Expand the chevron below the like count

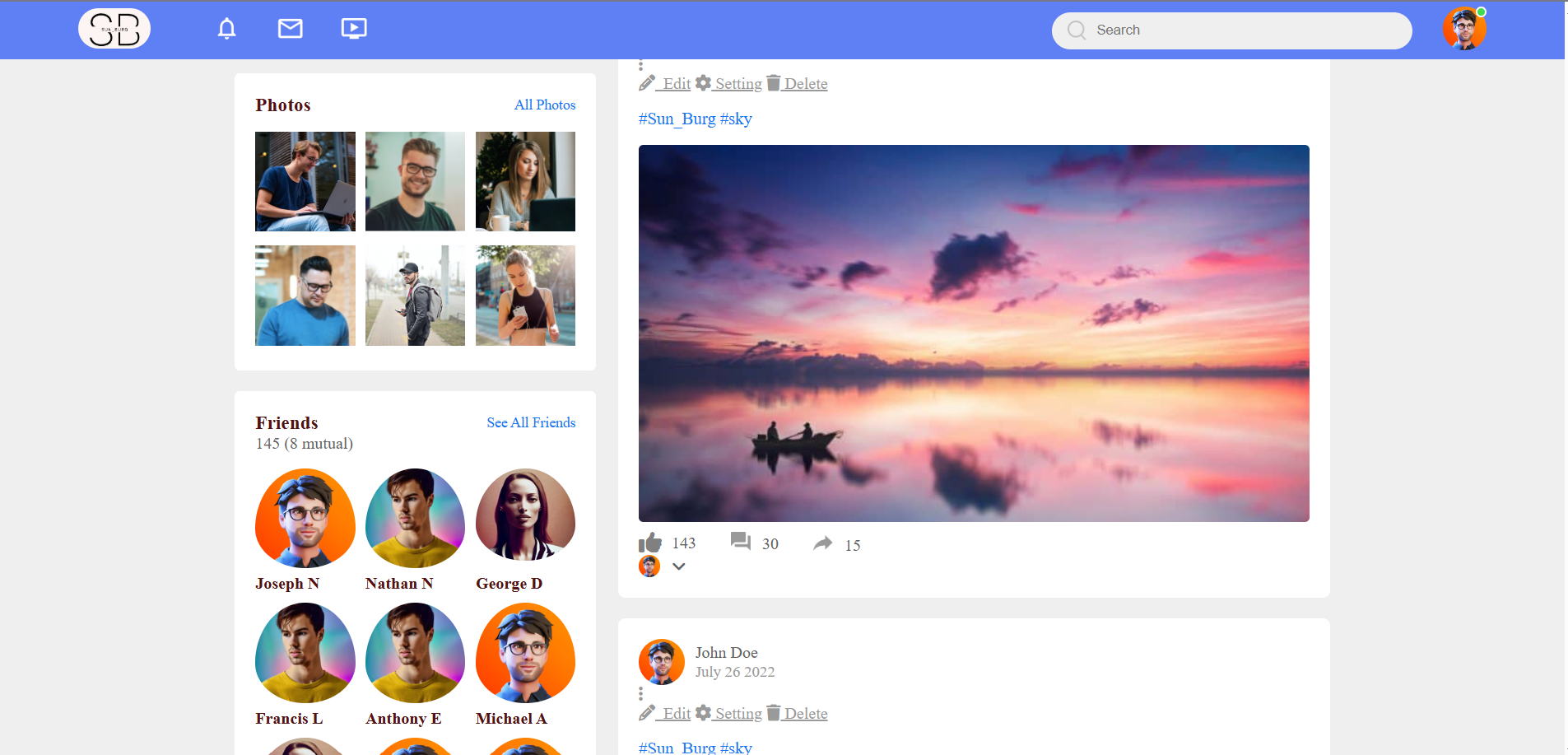[679, 566]
